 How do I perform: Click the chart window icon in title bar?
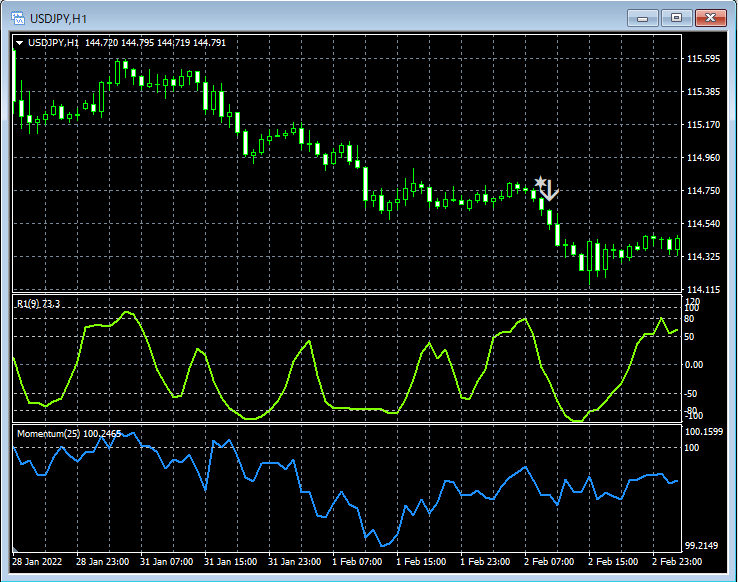point(18,18)
